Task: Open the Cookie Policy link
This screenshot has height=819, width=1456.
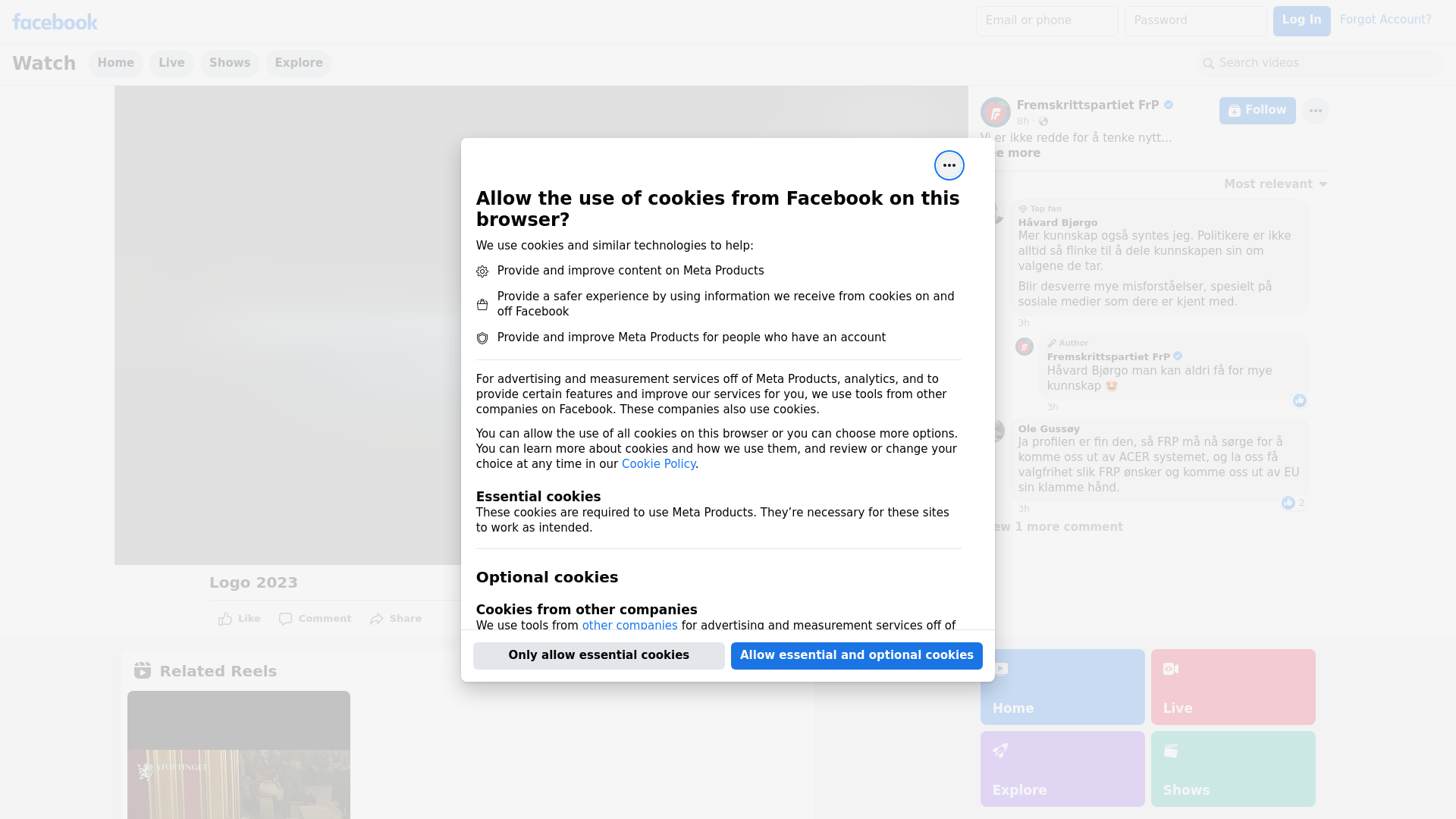Action: click(x=658, y=464)
